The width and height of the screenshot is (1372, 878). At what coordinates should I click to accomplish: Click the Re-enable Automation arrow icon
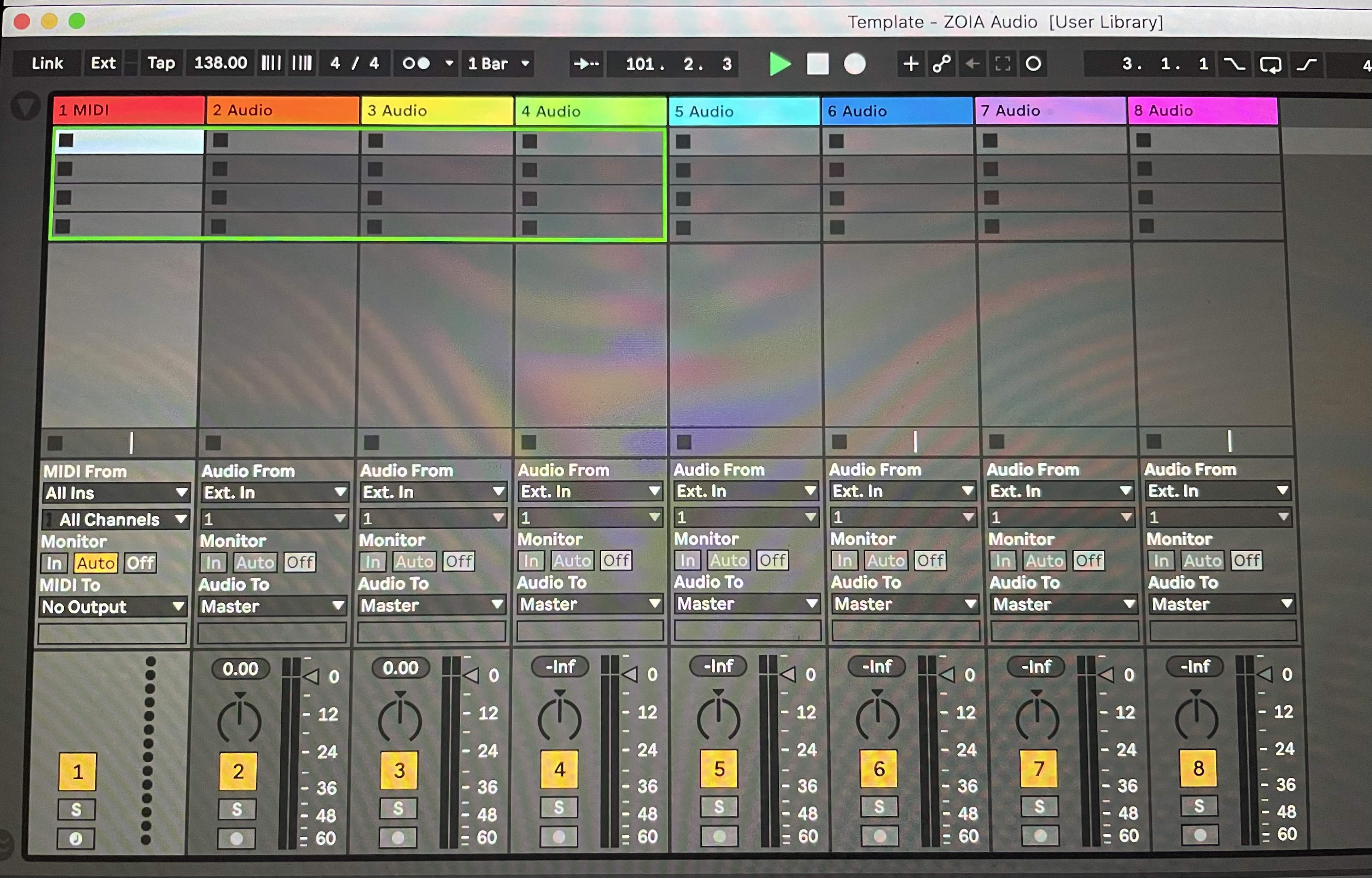point(973,64)
